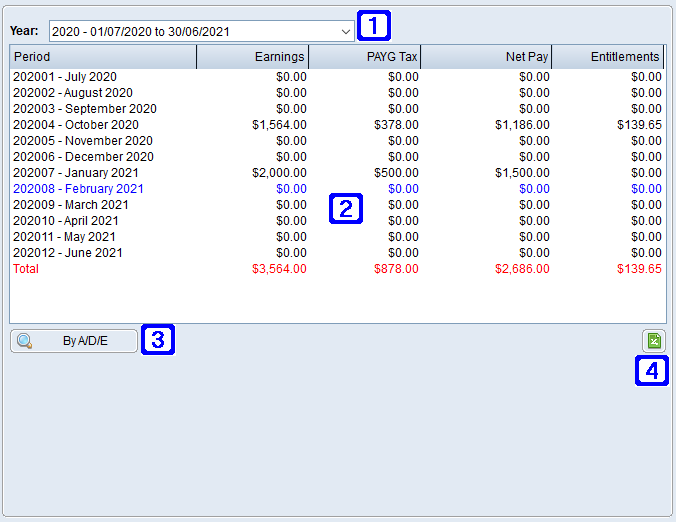This screenshot has width=676, height=522.
Task: Select the 202010 - April 2021 row
Action: coord(338,220)
